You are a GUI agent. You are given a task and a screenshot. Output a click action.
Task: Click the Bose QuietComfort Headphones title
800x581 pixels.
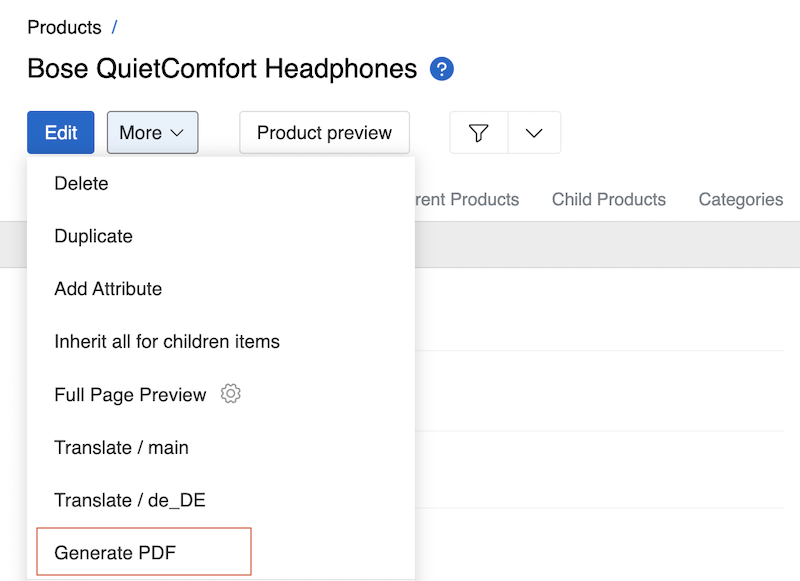pyautogui.click(x=222, y=69)
